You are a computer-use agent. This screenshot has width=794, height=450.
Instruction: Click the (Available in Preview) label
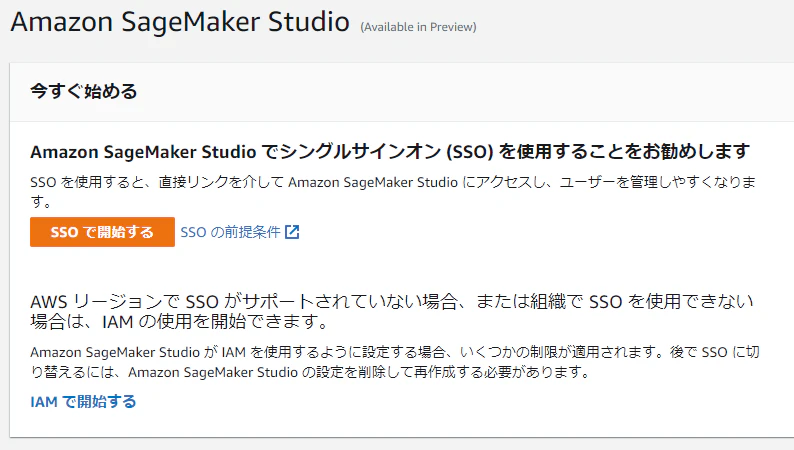click(418, 27)
